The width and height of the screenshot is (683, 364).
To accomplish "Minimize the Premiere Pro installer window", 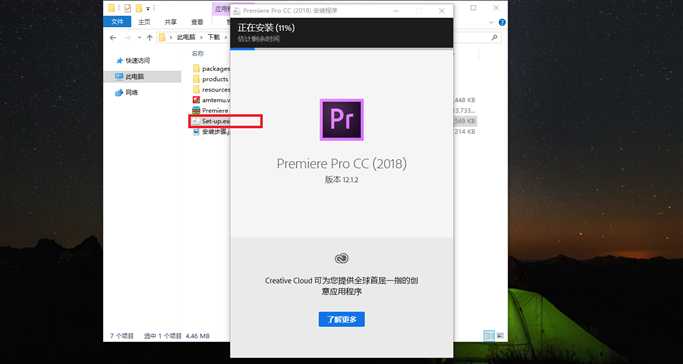I will [397, 11].
